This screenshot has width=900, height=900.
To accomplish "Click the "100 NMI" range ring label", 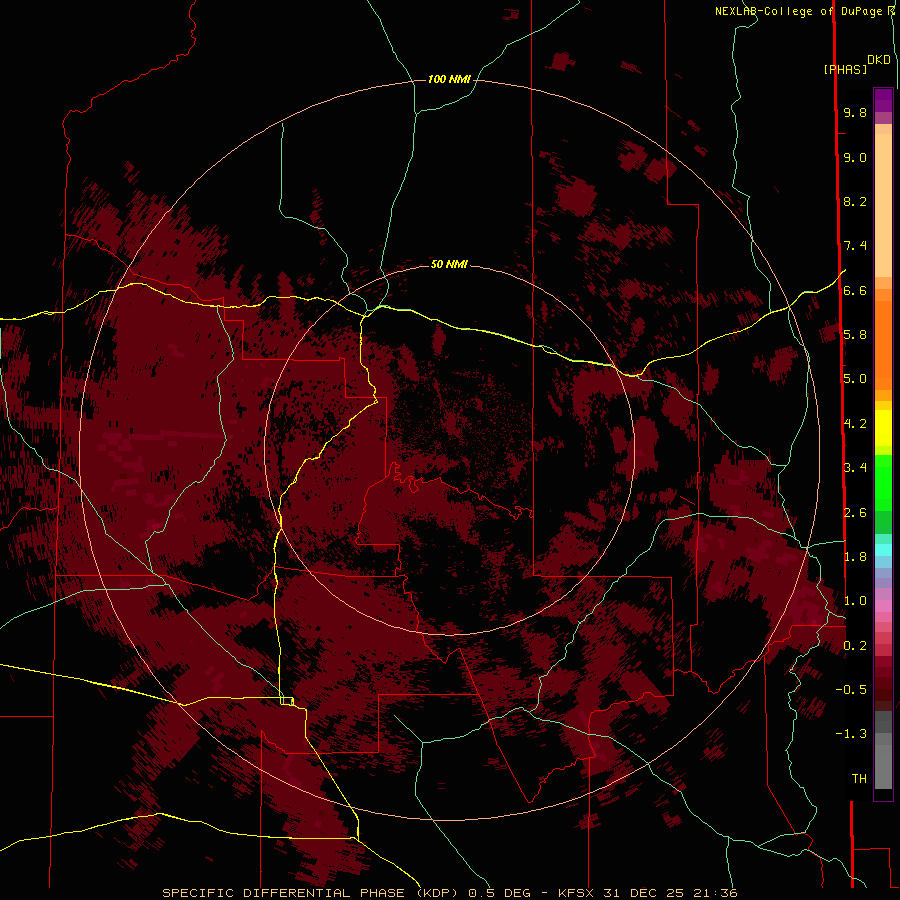I will pyautogui.click(x=449, y=79).
